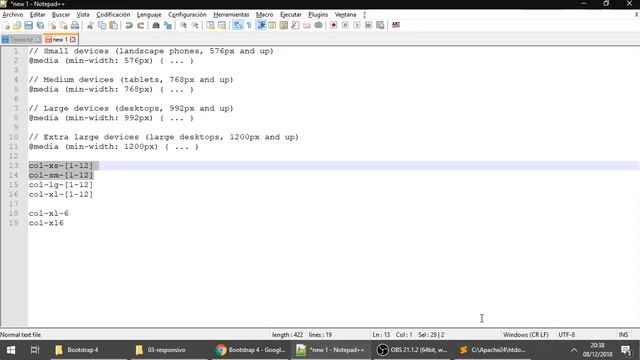Open the Codificación menu
This screenshot has width=640, height=360.
coord(113,15)
